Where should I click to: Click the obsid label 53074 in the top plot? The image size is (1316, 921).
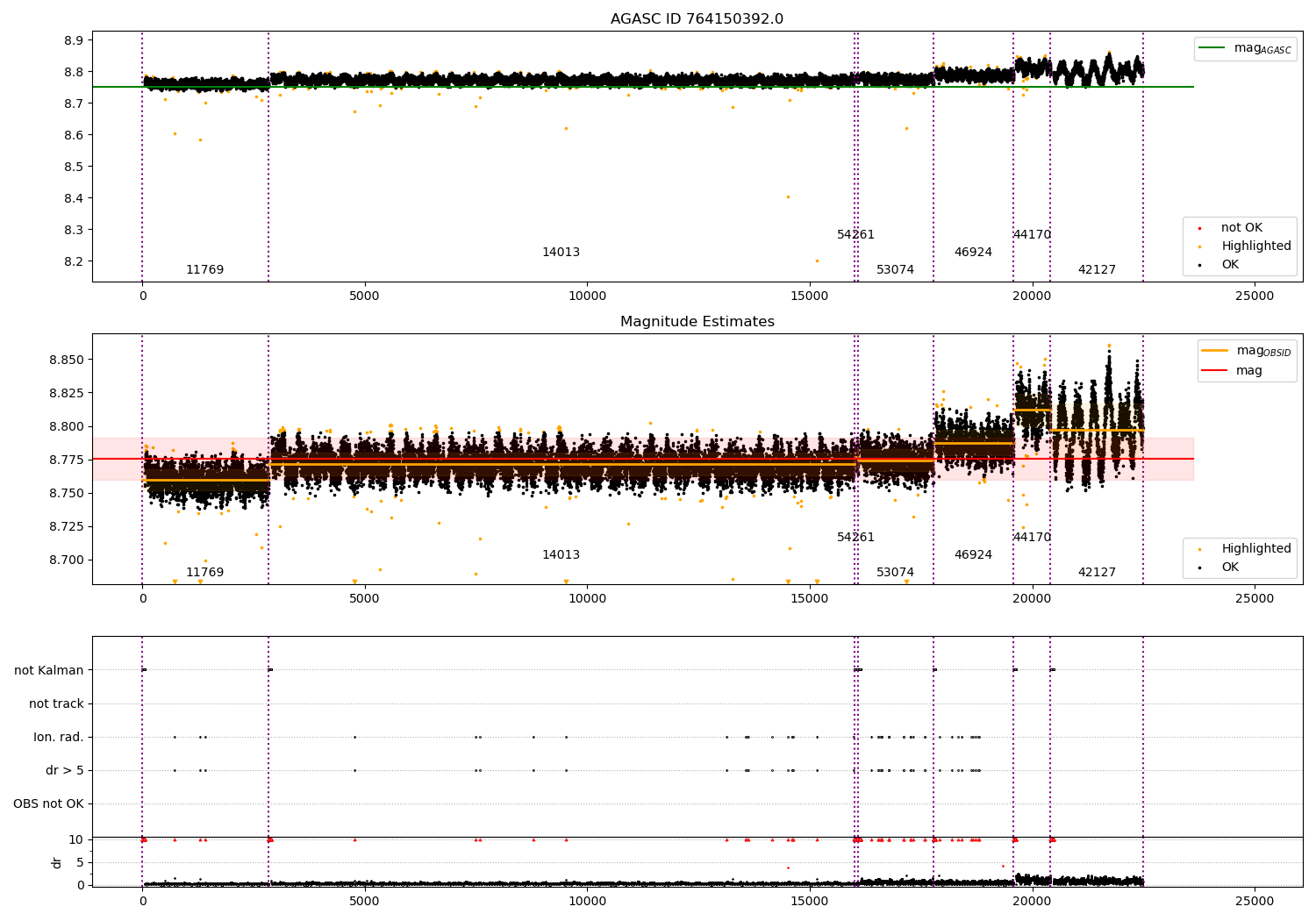(x=895, y=270)
